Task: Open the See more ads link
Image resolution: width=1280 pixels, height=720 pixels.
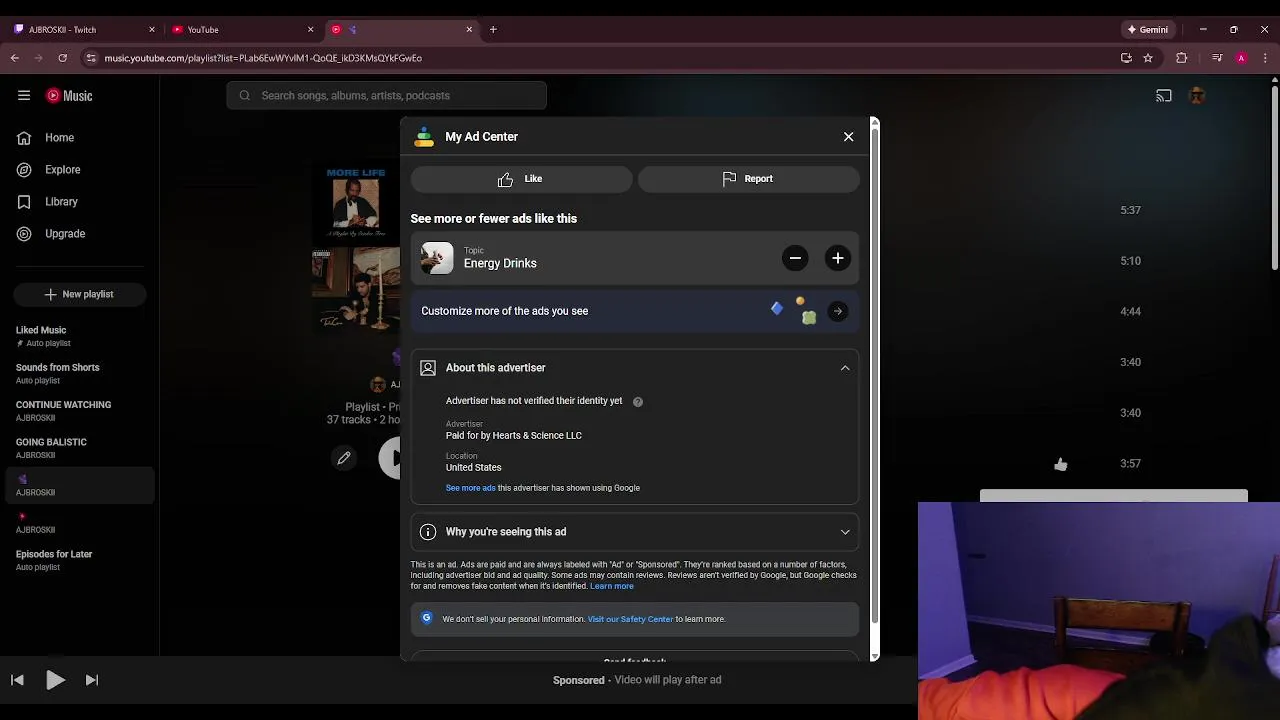Action: 470,488
